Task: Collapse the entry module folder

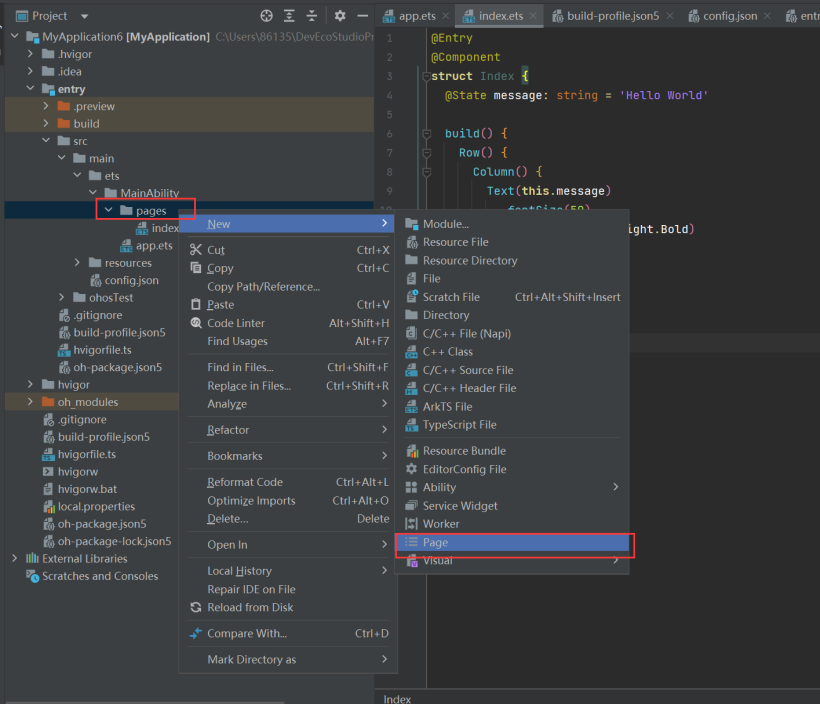Action: coord(30,88)
